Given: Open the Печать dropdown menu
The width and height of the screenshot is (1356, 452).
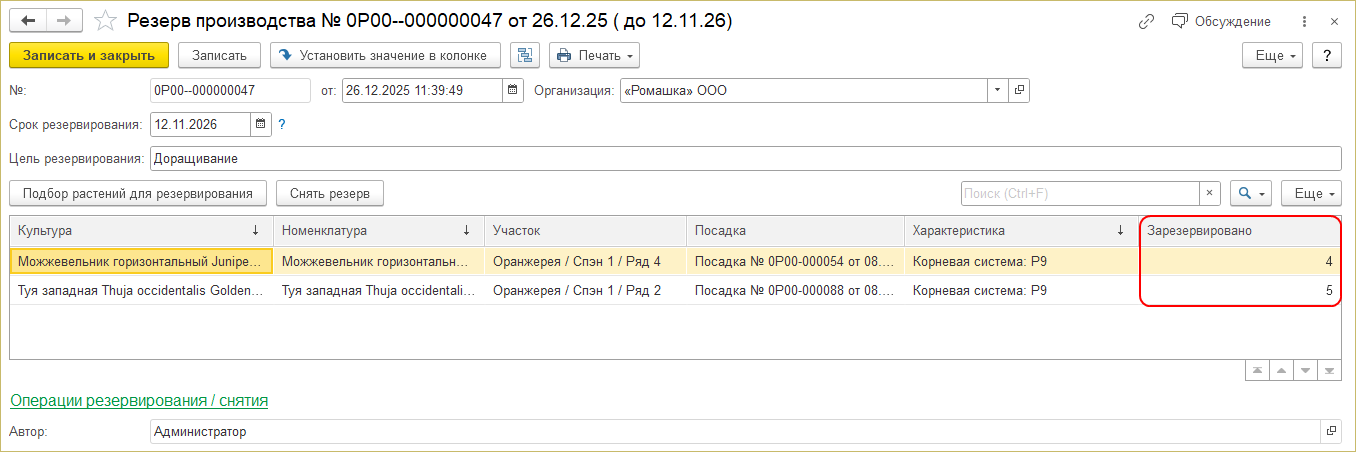Looking at the screenshot, I should click(x=595, y=55).
